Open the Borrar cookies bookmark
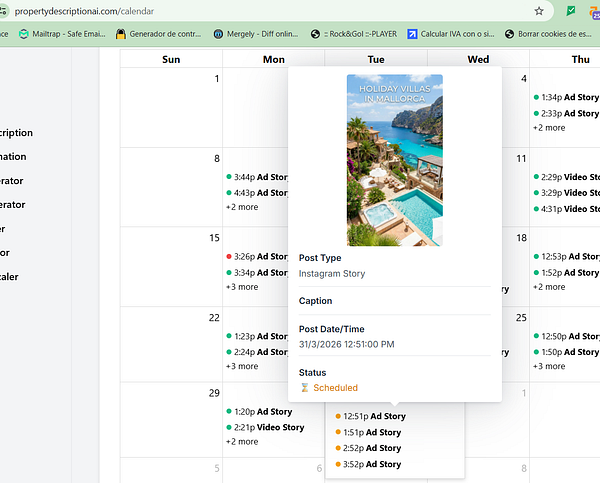The width and height of the screenshot is (600, 483). (x=548, y=34)
